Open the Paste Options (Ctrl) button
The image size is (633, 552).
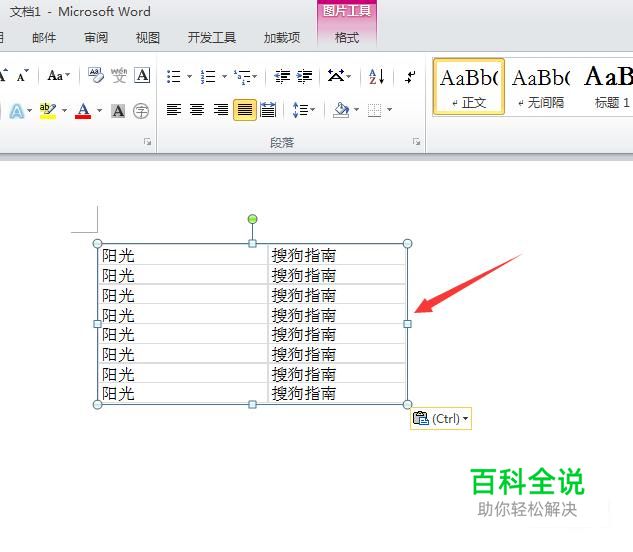coord(441,418)
